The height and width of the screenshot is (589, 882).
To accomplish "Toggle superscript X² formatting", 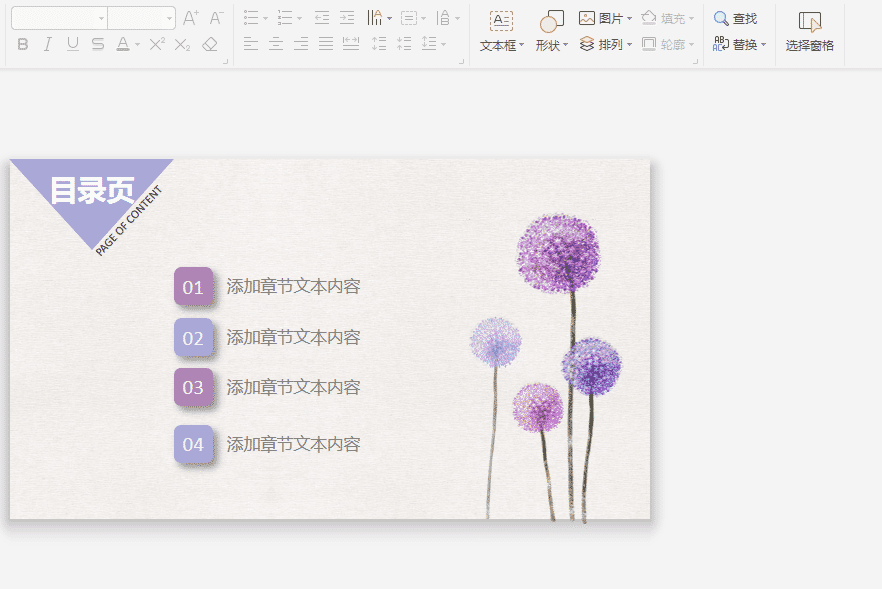I will coord(157,44).
